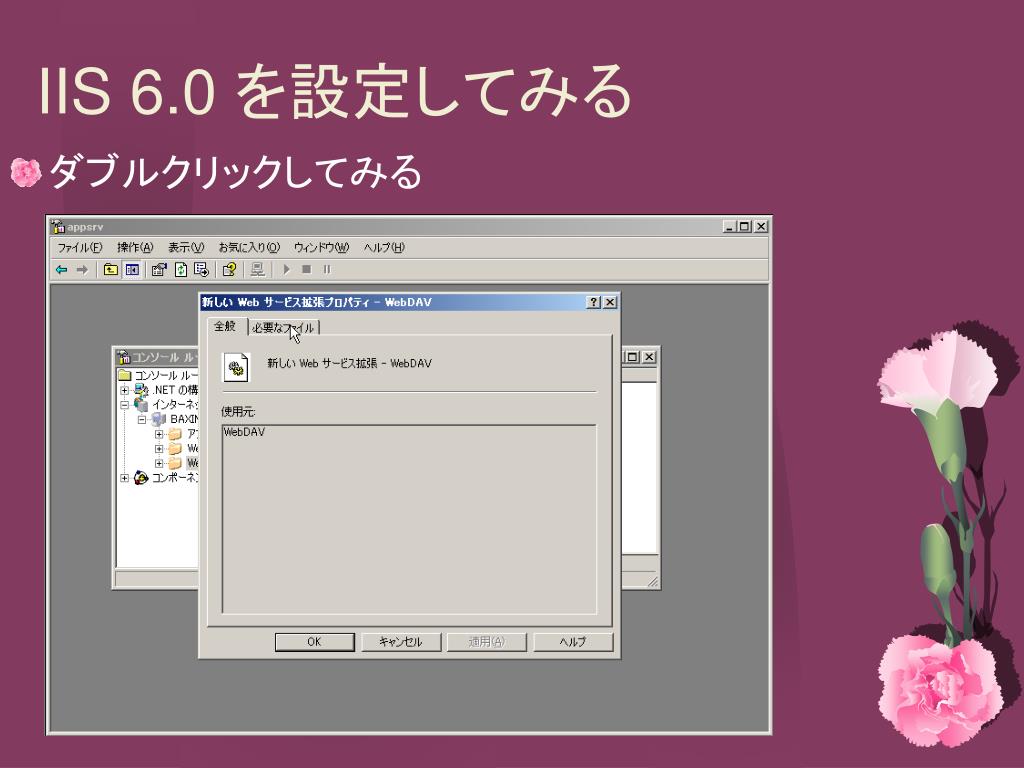Click the Stop service square icon

[x=306, y=270]
